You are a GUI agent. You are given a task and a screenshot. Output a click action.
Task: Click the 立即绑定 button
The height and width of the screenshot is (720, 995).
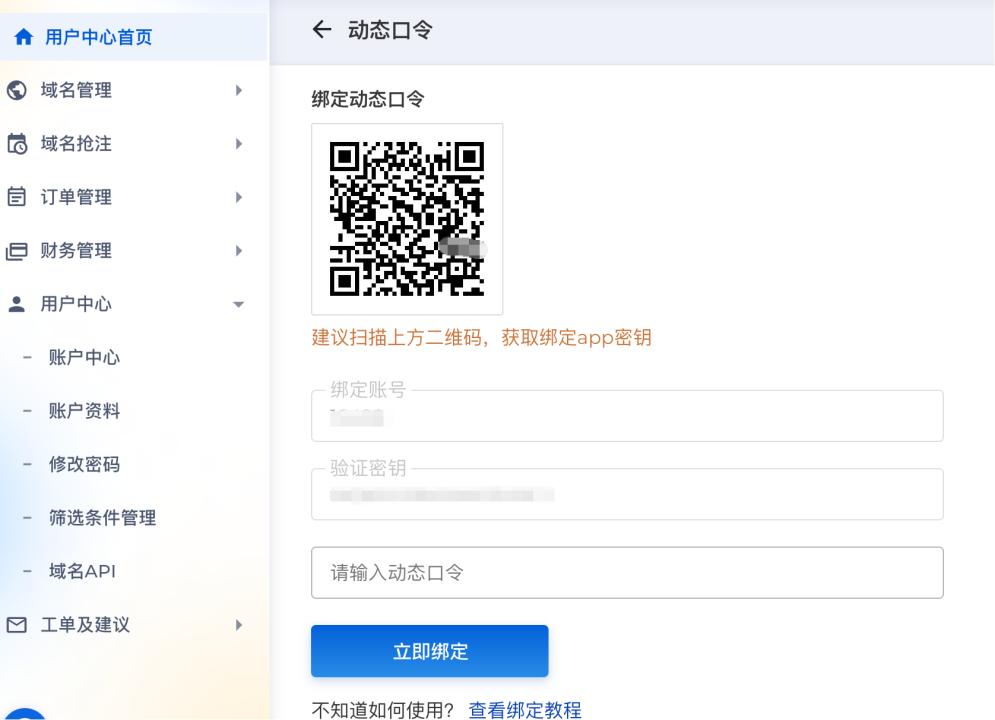point(430,651)
